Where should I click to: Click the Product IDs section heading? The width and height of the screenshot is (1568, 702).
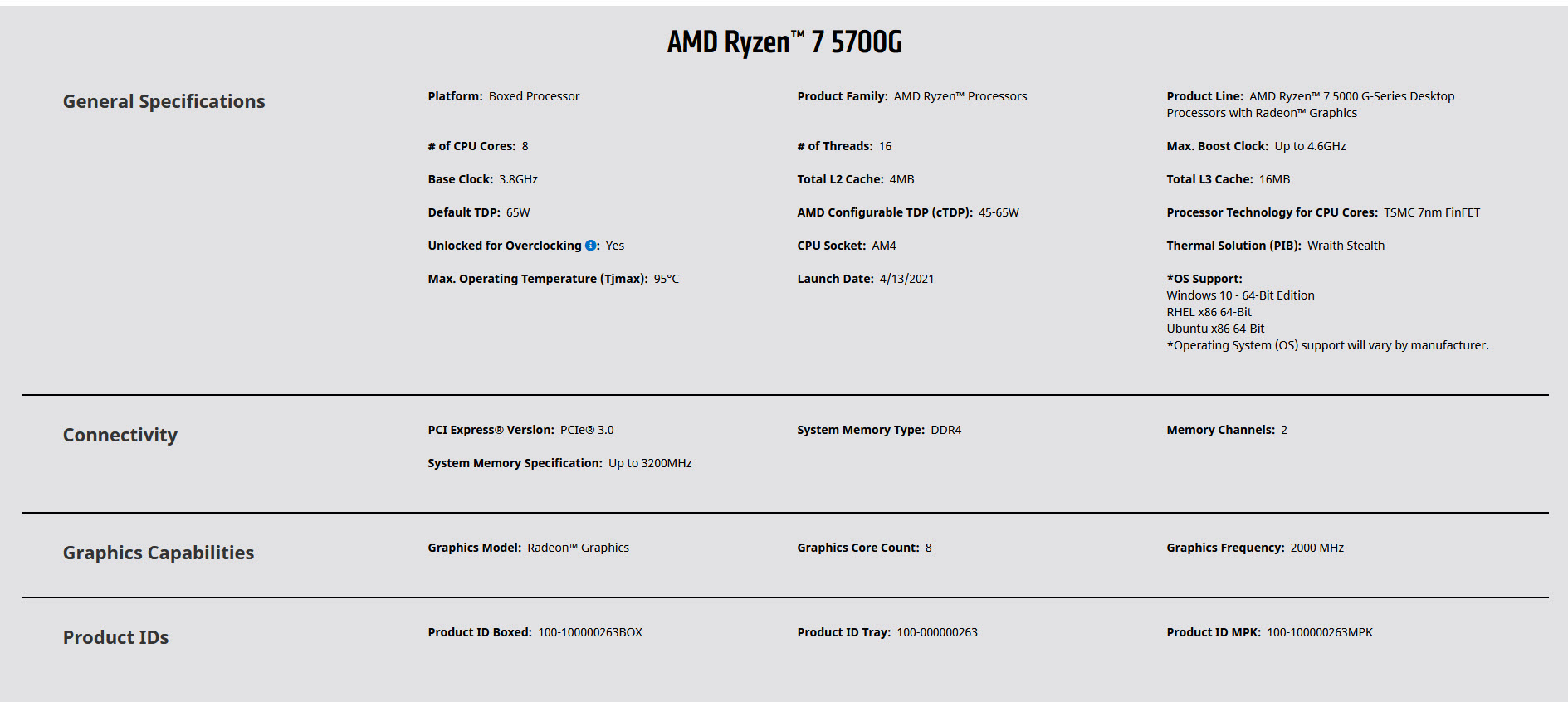(x=115, y=637)
